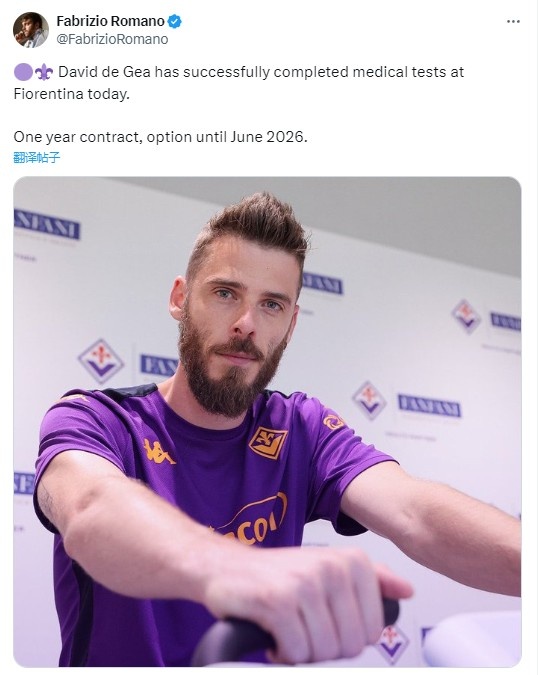Click the text 'Fiorentina today.'
Screen dimensions: 538x675
71,94
